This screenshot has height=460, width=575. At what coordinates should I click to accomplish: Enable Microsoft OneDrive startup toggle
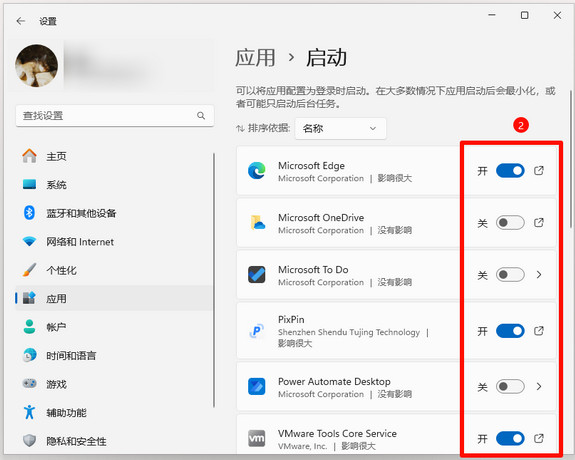[x=510, y=223]
